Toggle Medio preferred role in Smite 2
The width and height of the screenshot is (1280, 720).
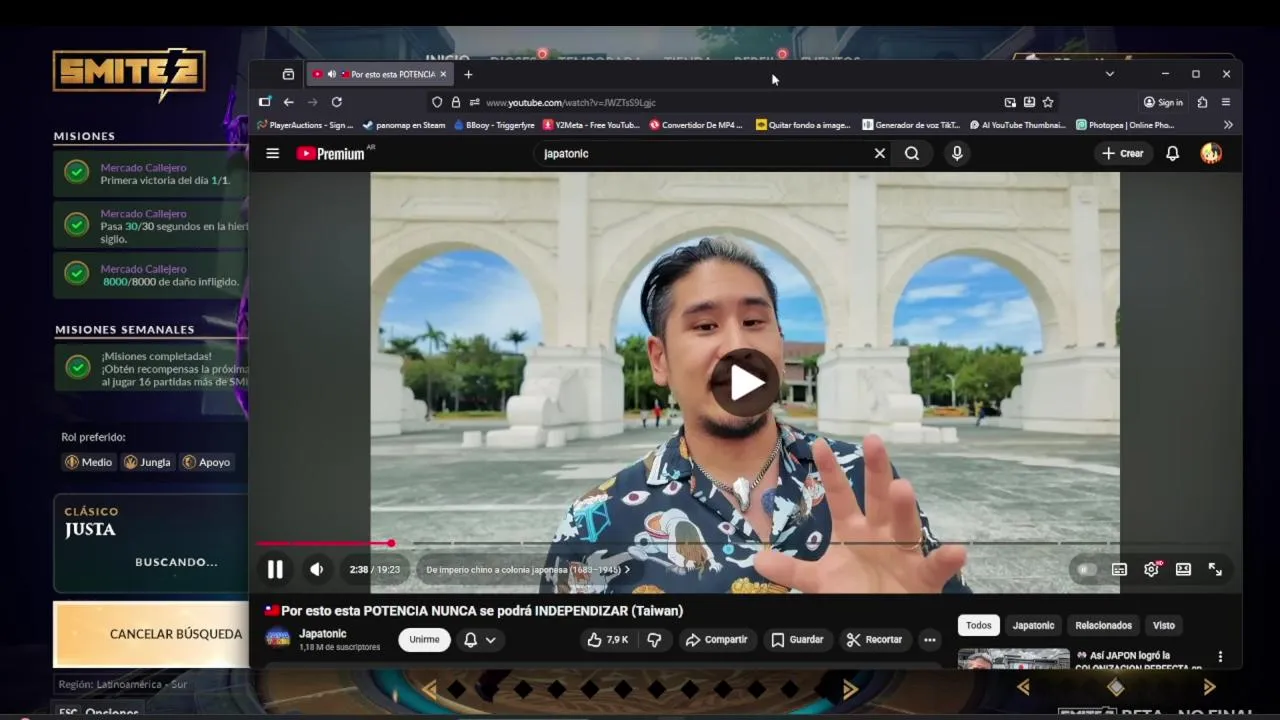click(88, 462)
